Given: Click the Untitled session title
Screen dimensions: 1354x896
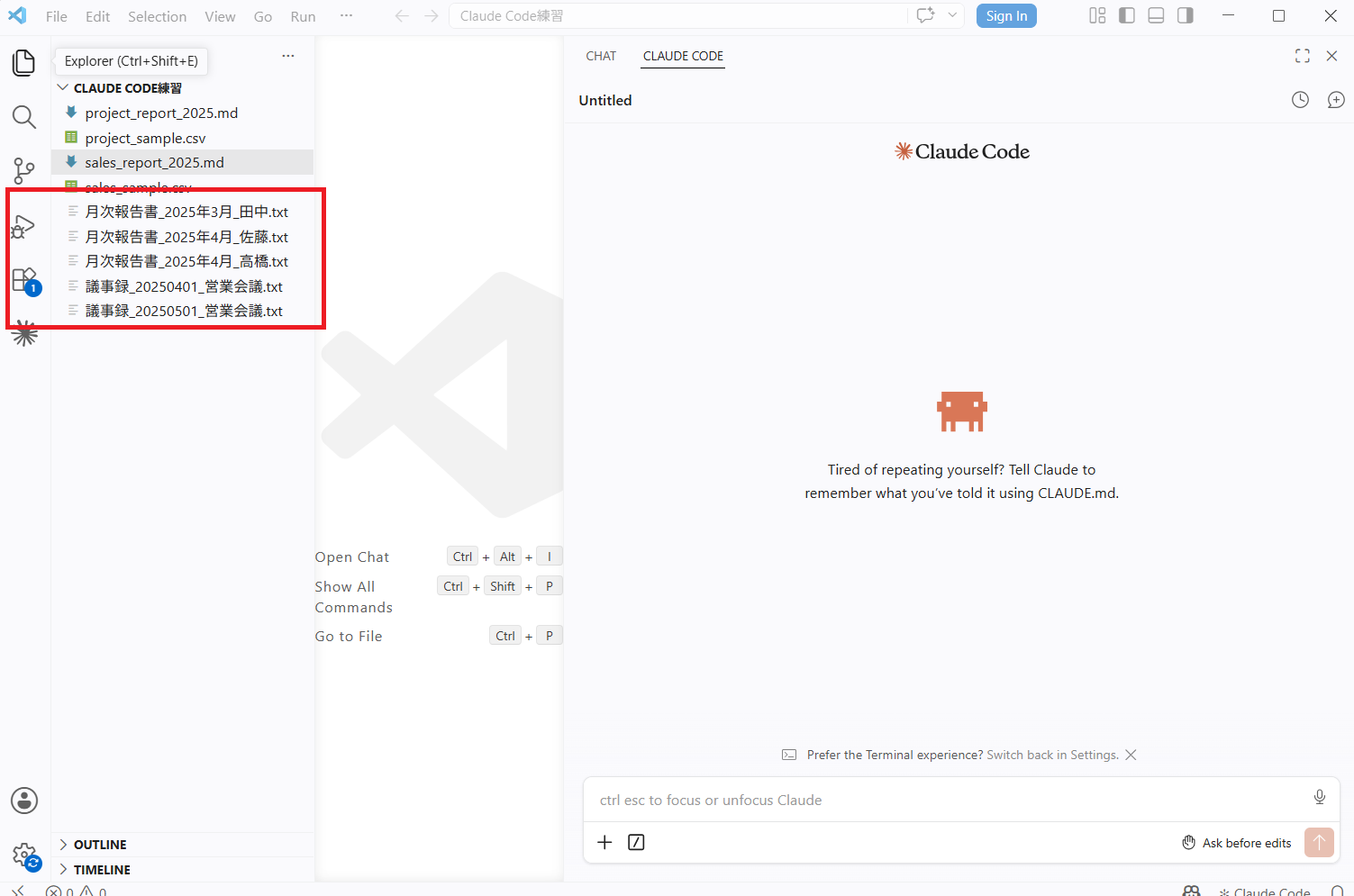Looking at the screenshot, I should 605,100.
